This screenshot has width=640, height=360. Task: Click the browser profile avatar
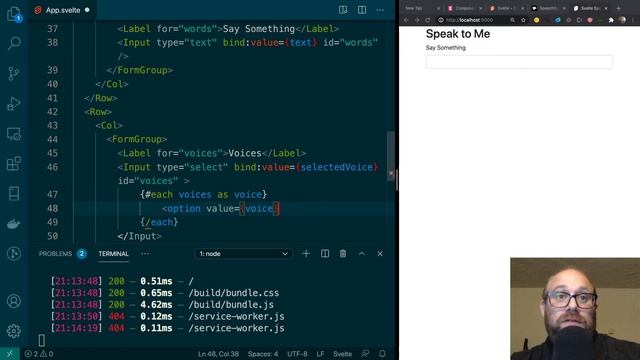tap(622, 20)
